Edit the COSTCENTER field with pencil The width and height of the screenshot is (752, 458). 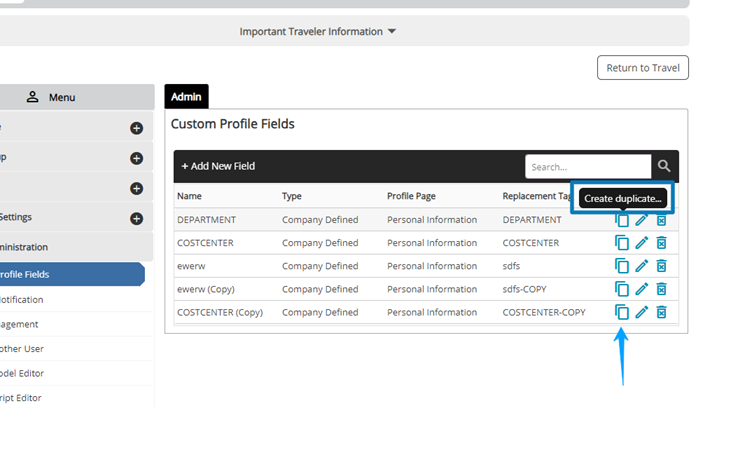[x=642, y=243]
